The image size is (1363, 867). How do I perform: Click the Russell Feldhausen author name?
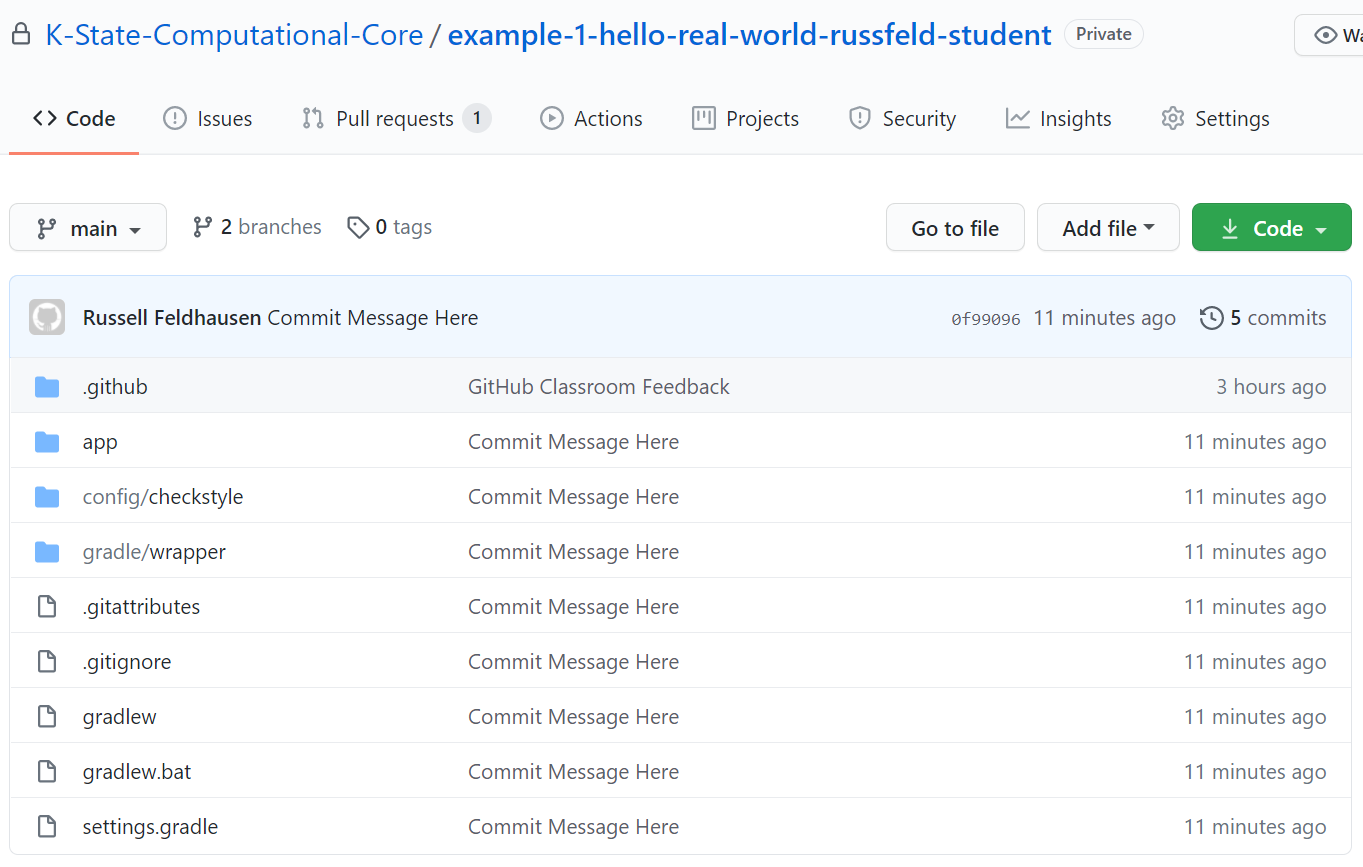172,318
